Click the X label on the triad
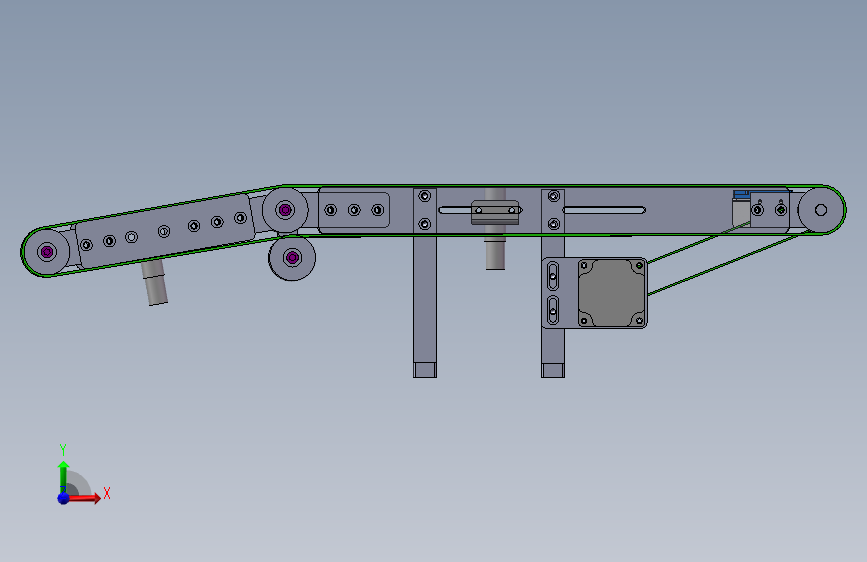The width and height of the screenshot is (867, 562). click(x=107, y=493)
